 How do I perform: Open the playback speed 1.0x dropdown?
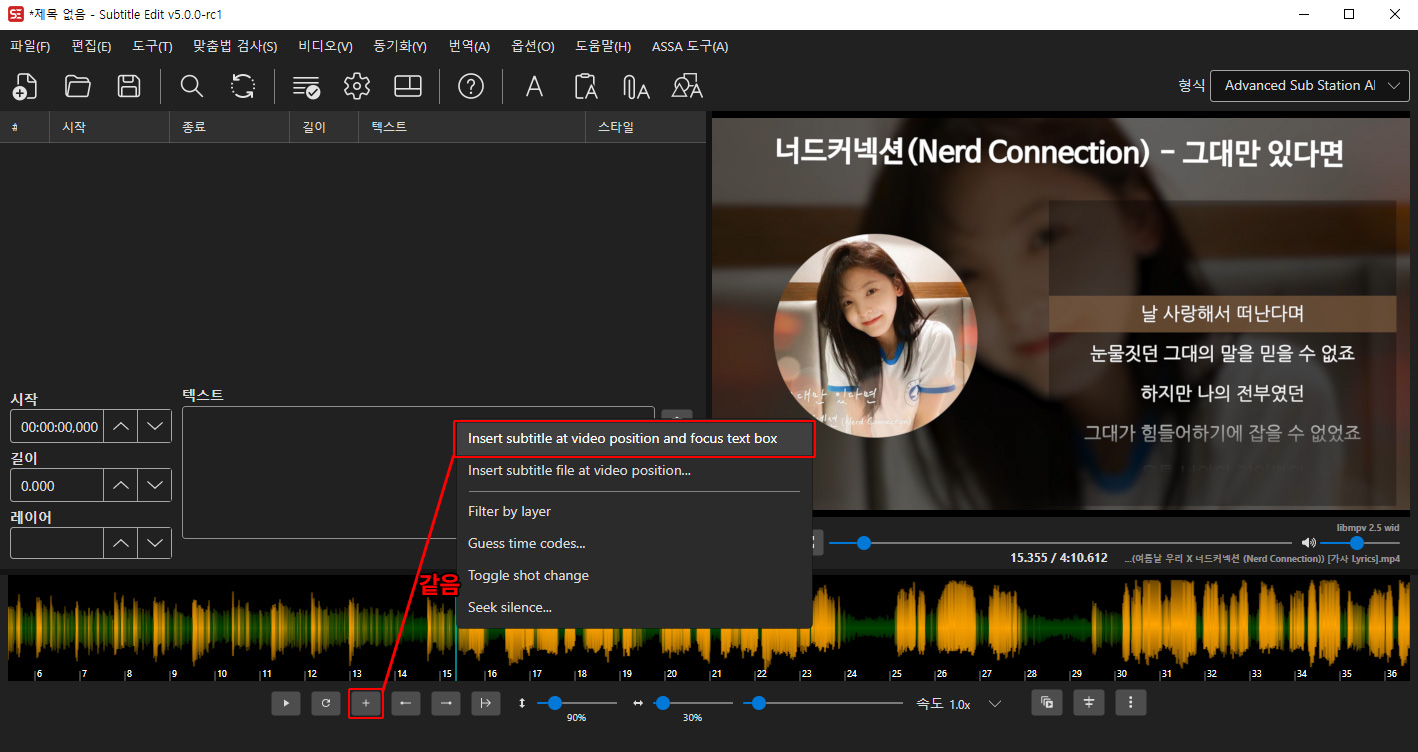(x=975, y=704)
